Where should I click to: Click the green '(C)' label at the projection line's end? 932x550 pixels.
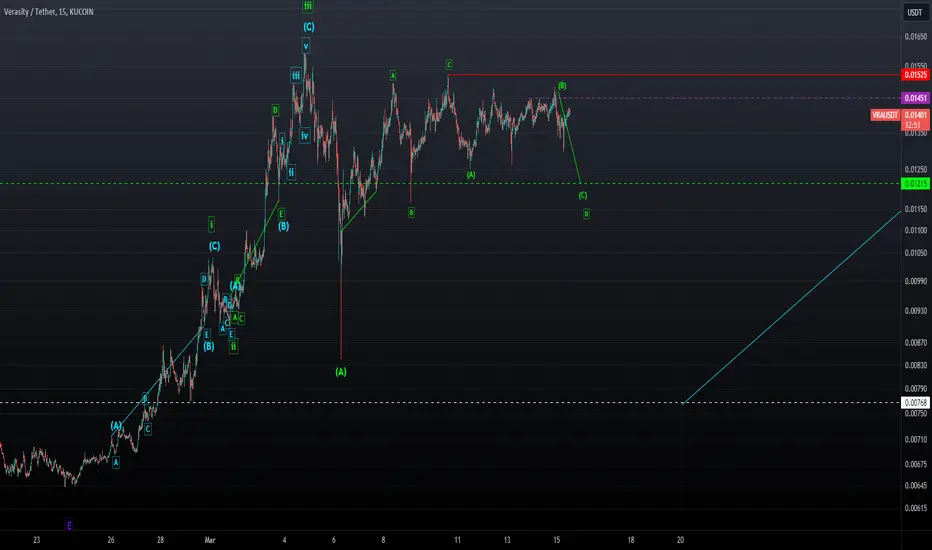(x=582, y=195)
